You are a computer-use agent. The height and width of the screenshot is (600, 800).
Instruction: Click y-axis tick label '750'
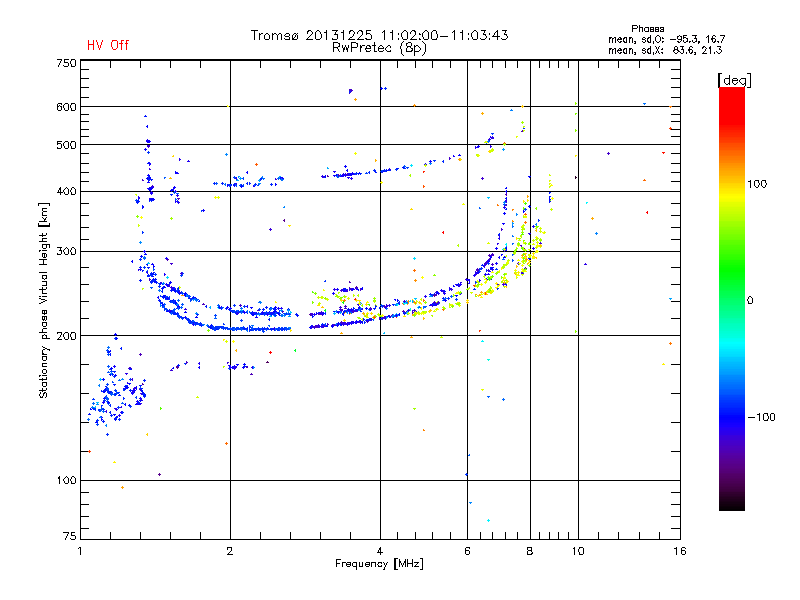tap(66, 63)
